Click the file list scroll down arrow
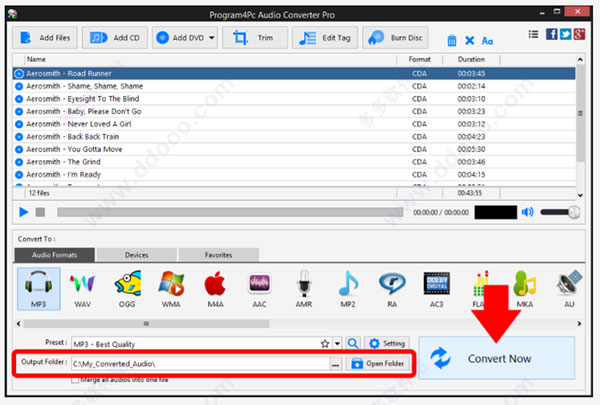600x405 pixels. tap(580, 195)
